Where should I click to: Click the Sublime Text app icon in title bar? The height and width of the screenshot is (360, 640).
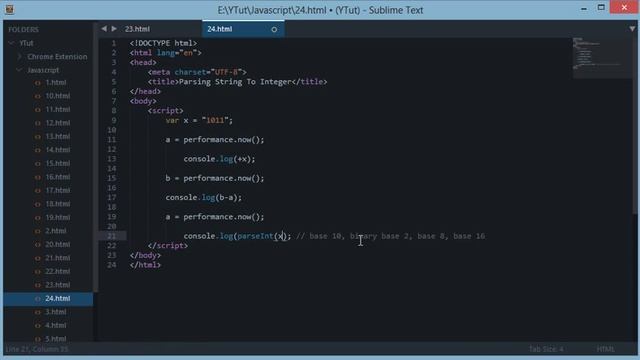[9, 9]
